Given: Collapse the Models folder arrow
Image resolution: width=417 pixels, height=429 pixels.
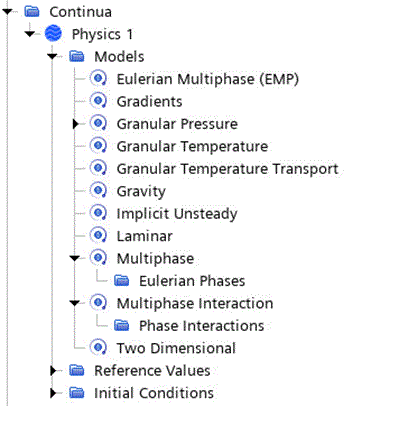Looking at the screenshot, I should point(52,56).
